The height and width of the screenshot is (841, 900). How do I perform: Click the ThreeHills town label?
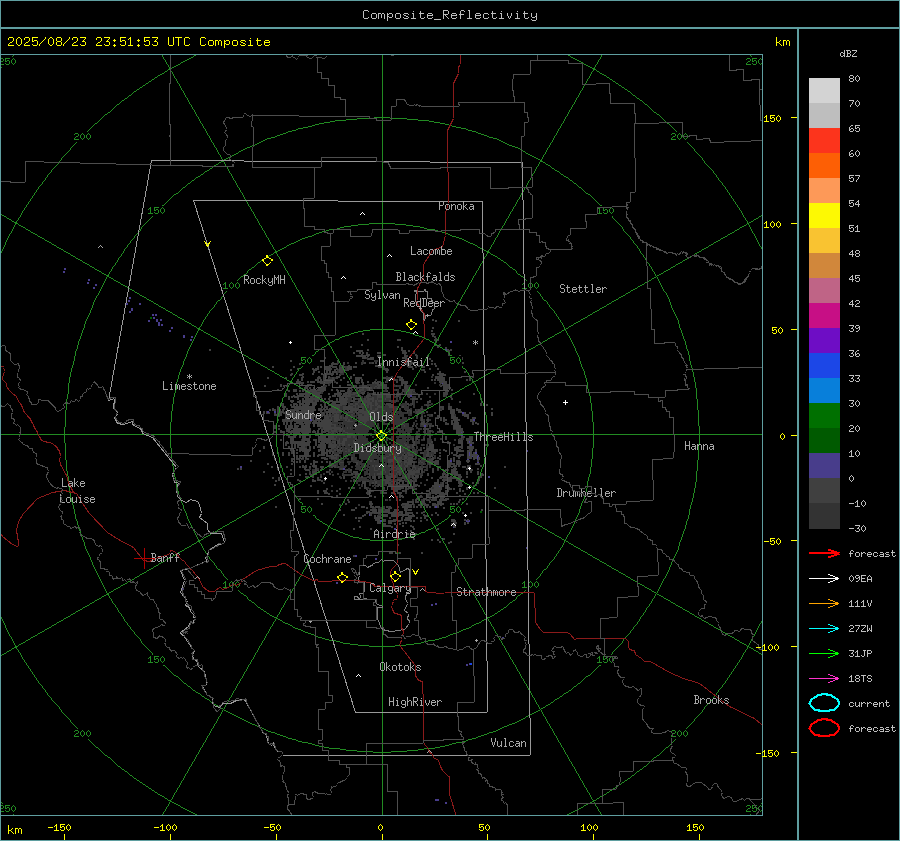click(x=503, y=437)
